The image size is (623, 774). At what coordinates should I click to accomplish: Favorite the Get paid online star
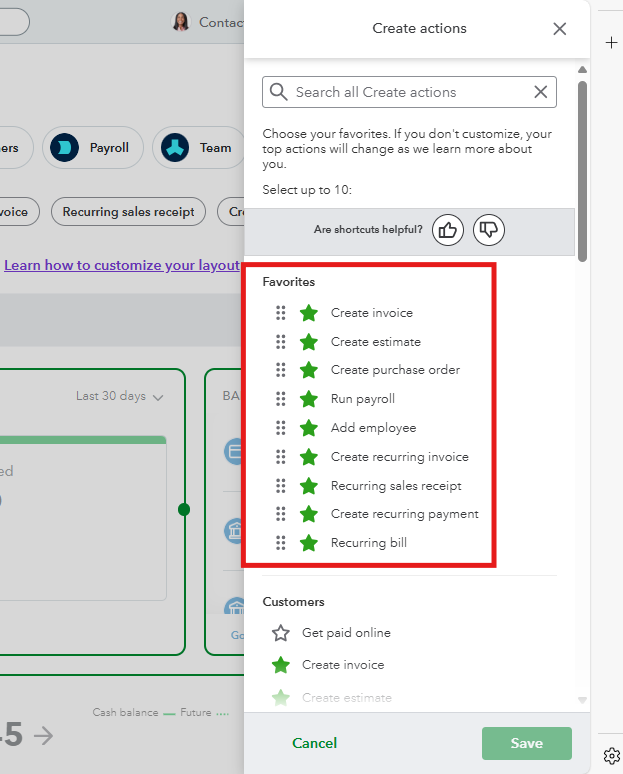click(x=280, y=632)
